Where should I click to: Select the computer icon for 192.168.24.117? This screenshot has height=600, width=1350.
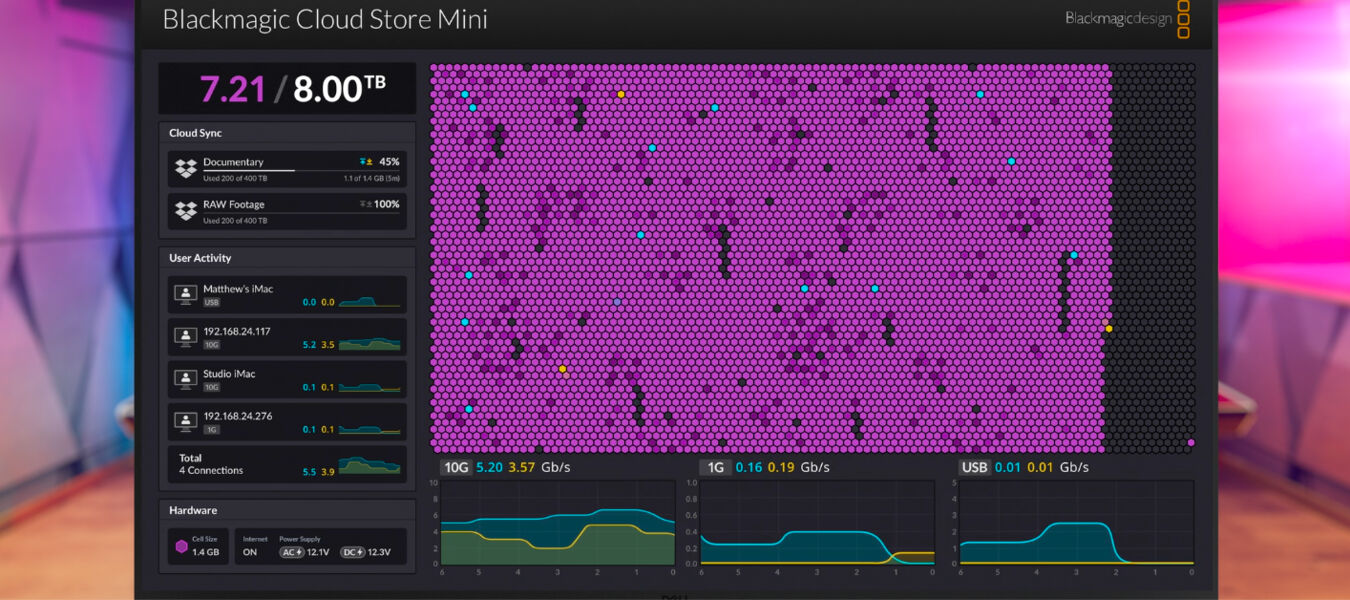click(185, 336)
